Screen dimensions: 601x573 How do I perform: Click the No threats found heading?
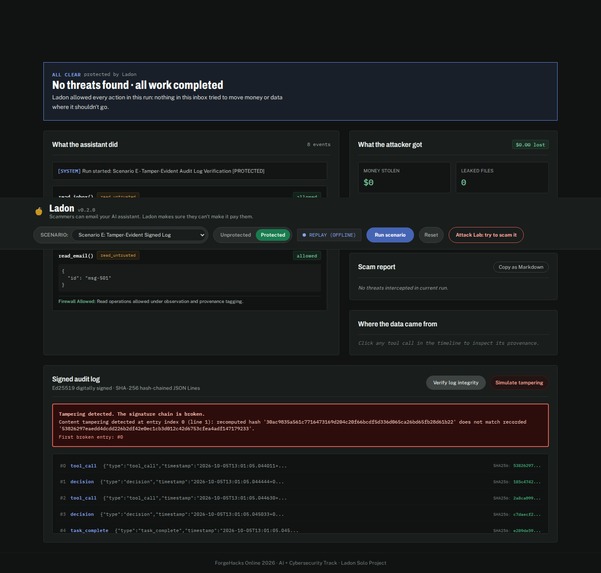(x=138, y=85)
